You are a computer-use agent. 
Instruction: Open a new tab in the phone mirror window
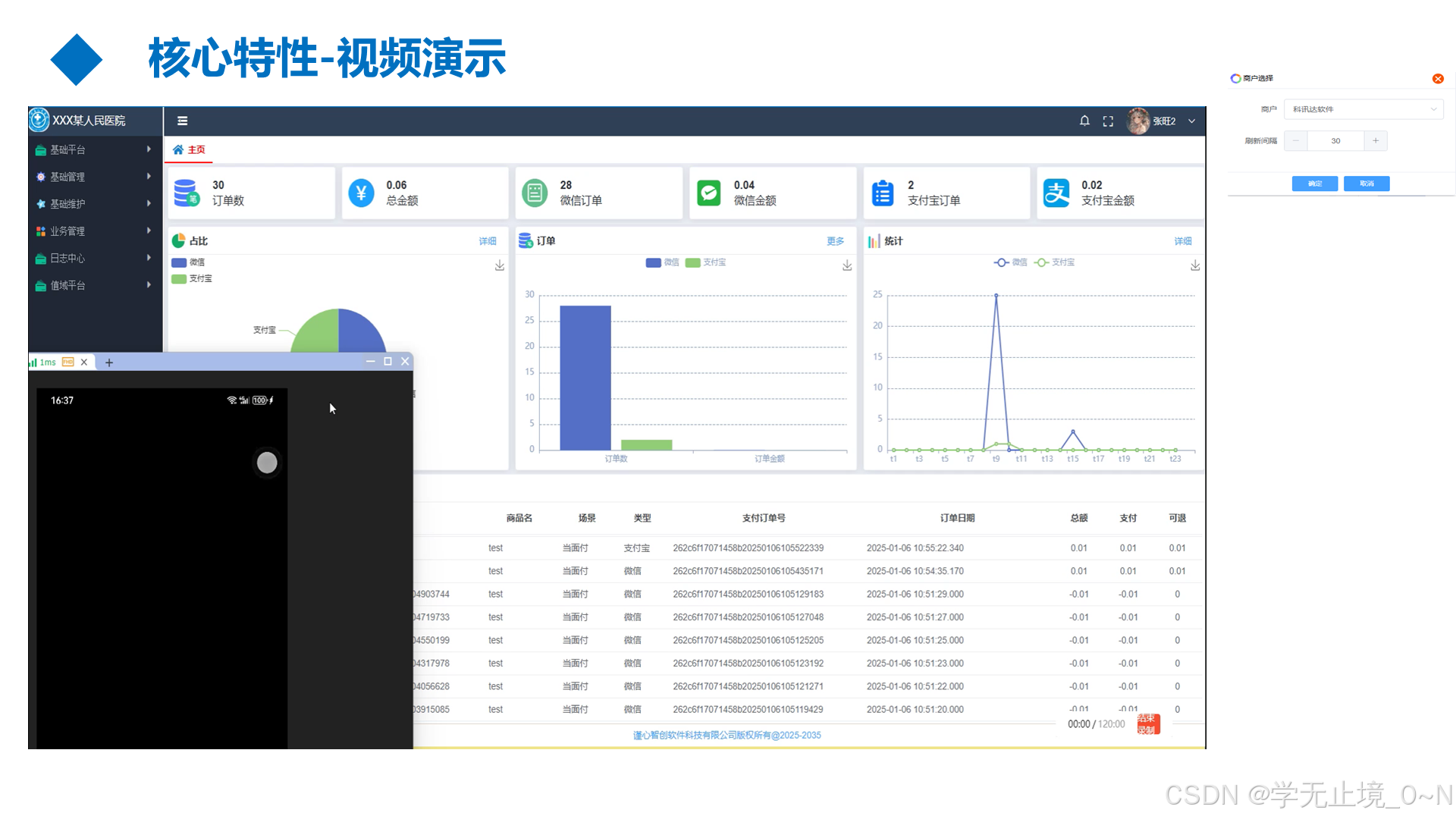tap(108, 362)
